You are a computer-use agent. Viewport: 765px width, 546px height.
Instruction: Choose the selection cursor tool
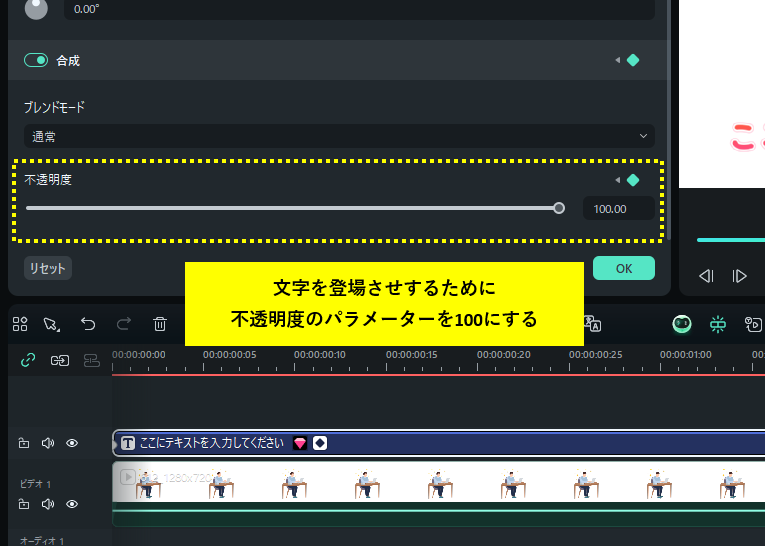[52, 324]
